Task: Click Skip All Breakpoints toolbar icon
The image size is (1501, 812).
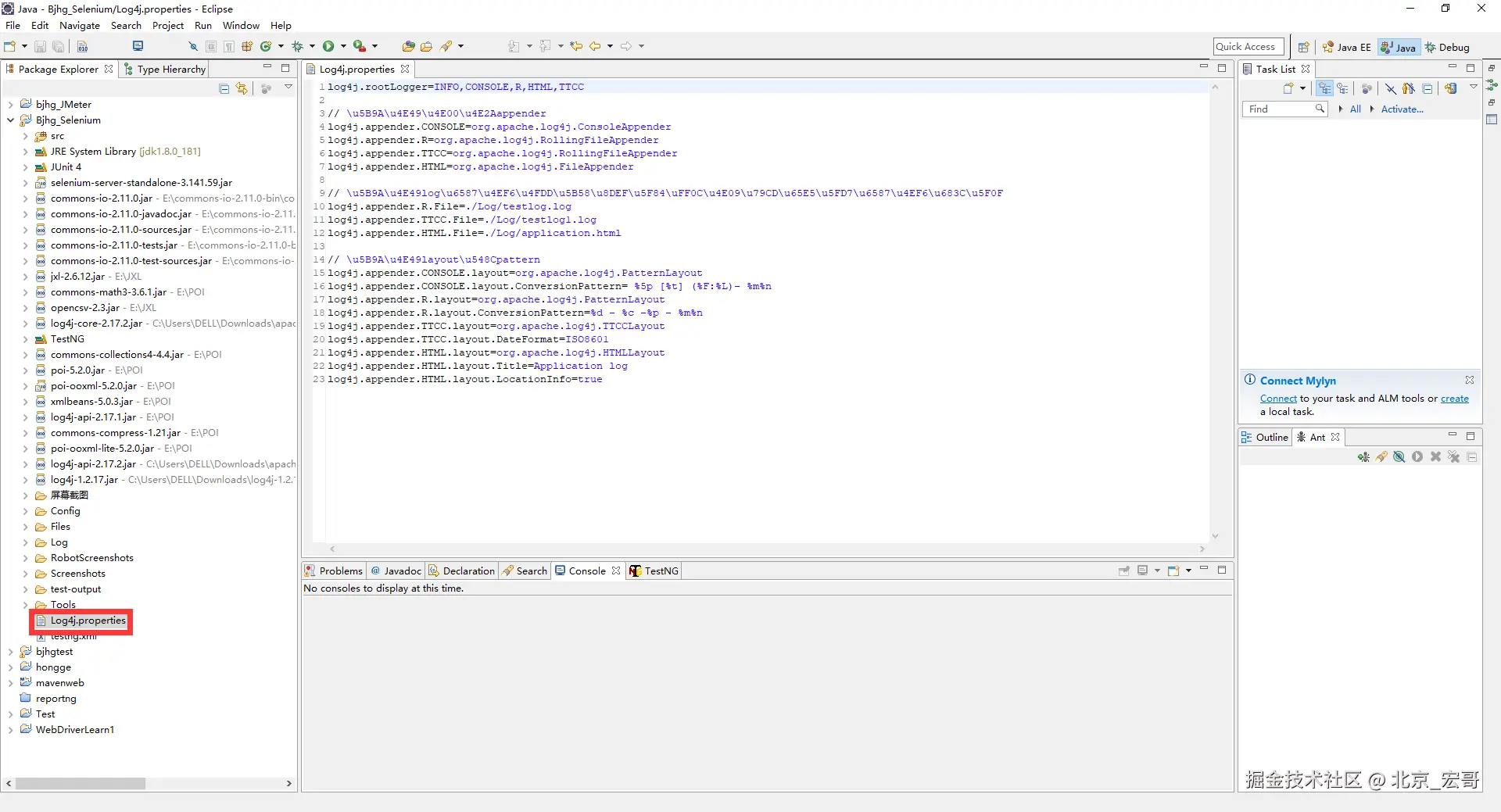Action: point(193,47)
